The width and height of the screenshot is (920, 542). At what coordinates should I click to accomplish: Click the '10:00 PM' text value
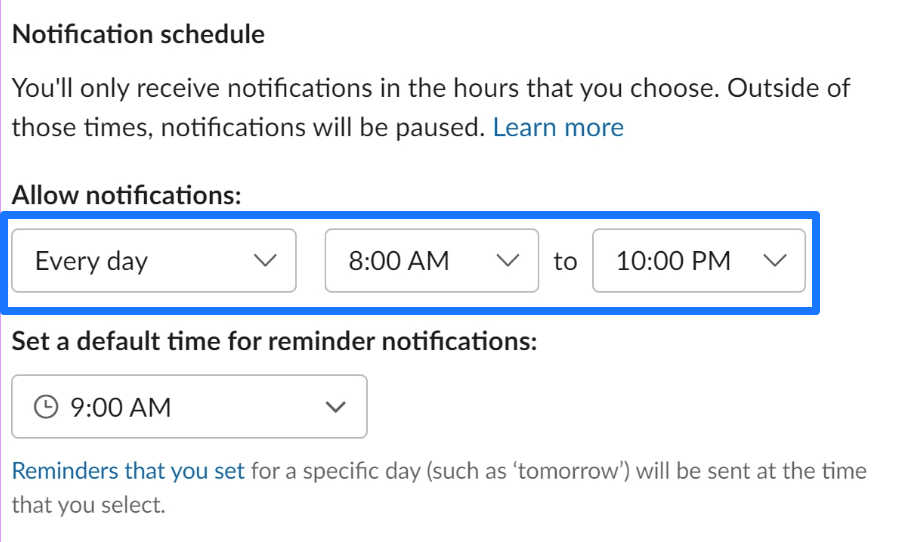[x=673, y=262]
